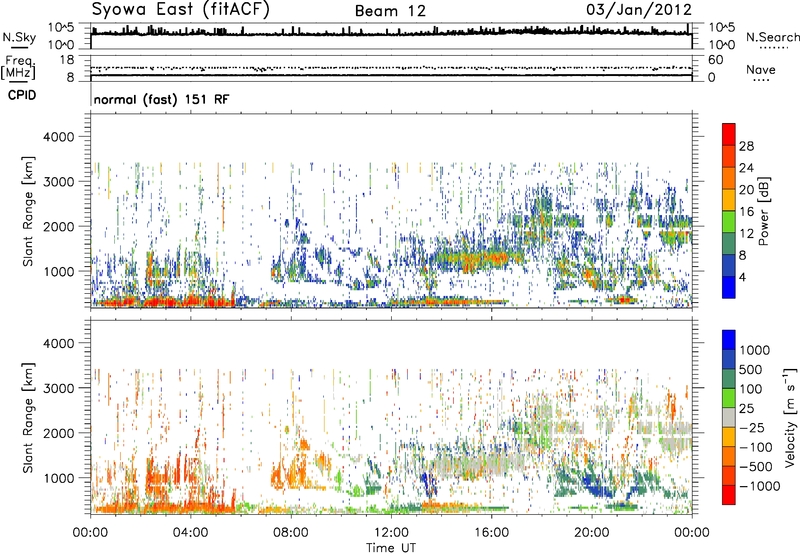The image size is (800, 554).
Task: Click the '60' Nave axis tick
Action: coord(715,60)
